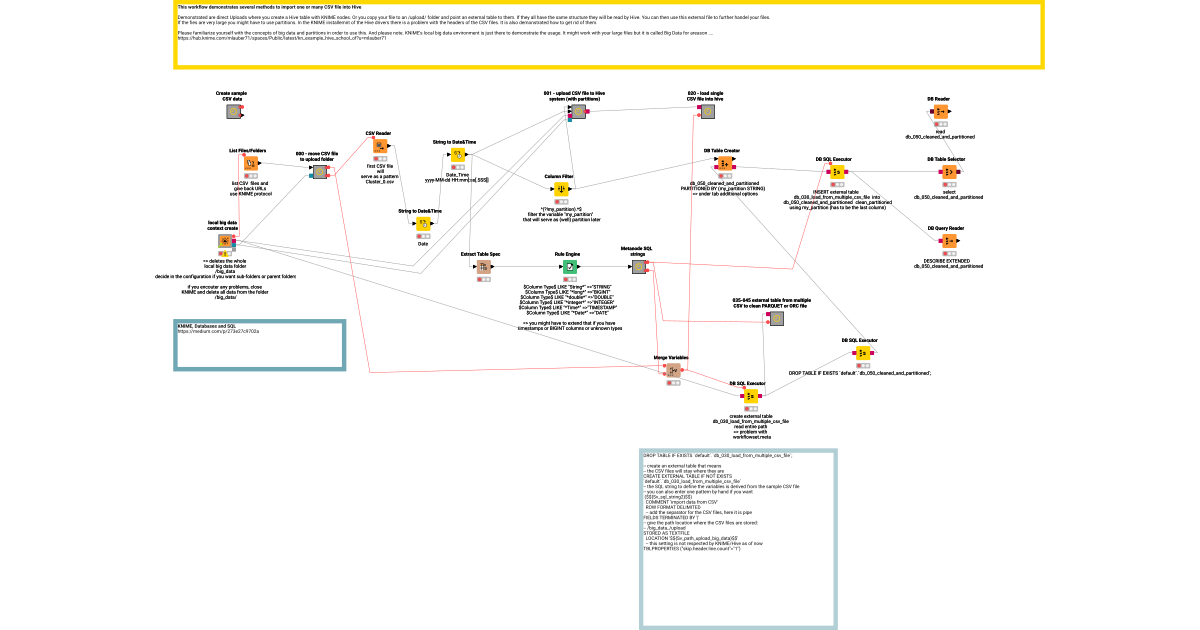
Task: Open the medium.com link in blue annotation
Action: (218, 331)
